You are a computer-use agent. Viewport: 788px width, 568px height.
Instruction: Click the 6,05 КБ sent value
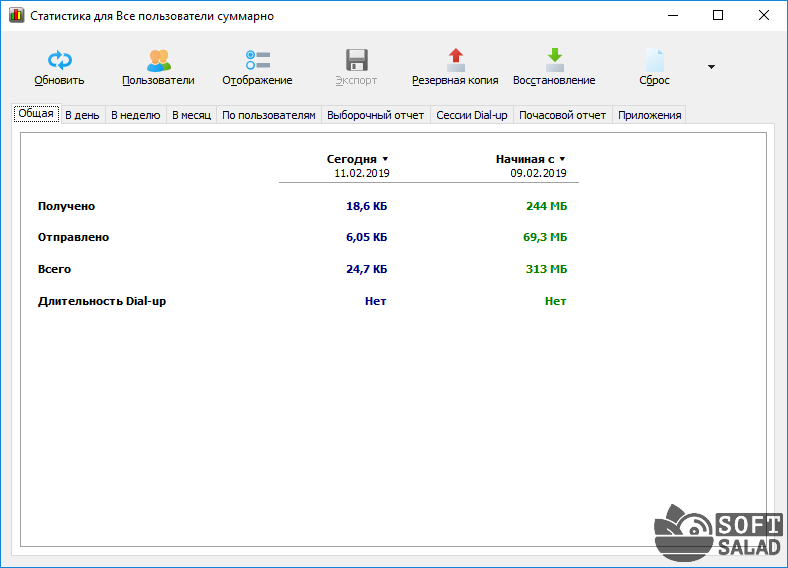tap(367, 237)
